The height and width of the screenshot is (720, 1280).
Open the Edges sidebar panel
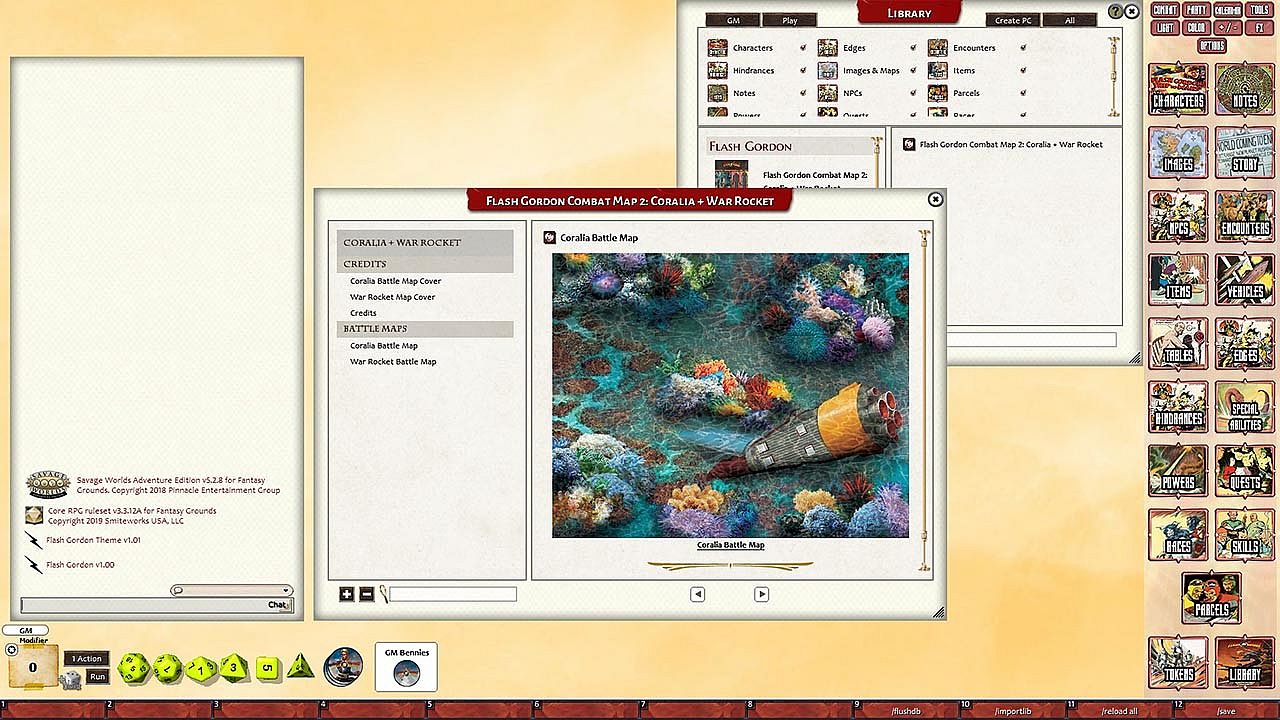[x=1244, y=345]
